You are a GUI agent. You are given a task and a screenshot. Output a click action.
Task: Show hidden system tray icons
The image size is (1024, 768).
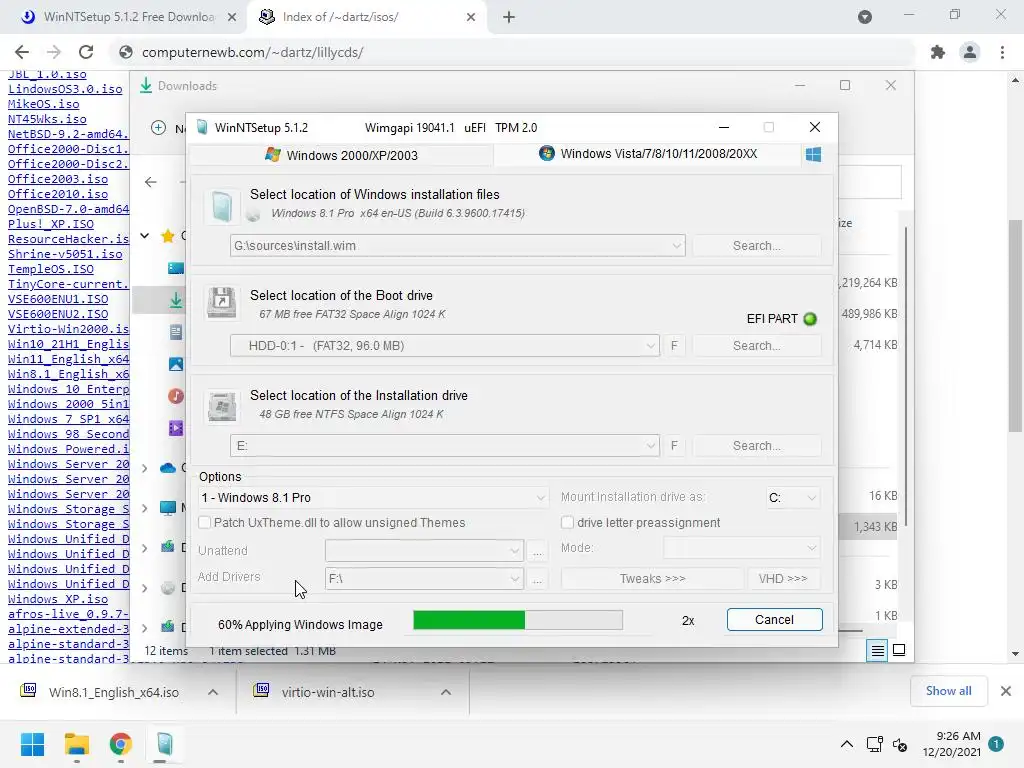tap(846, 744)
